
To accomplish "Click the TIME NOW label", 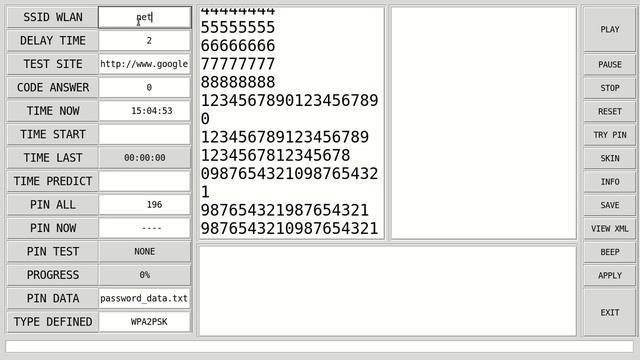I will point(53,111).
